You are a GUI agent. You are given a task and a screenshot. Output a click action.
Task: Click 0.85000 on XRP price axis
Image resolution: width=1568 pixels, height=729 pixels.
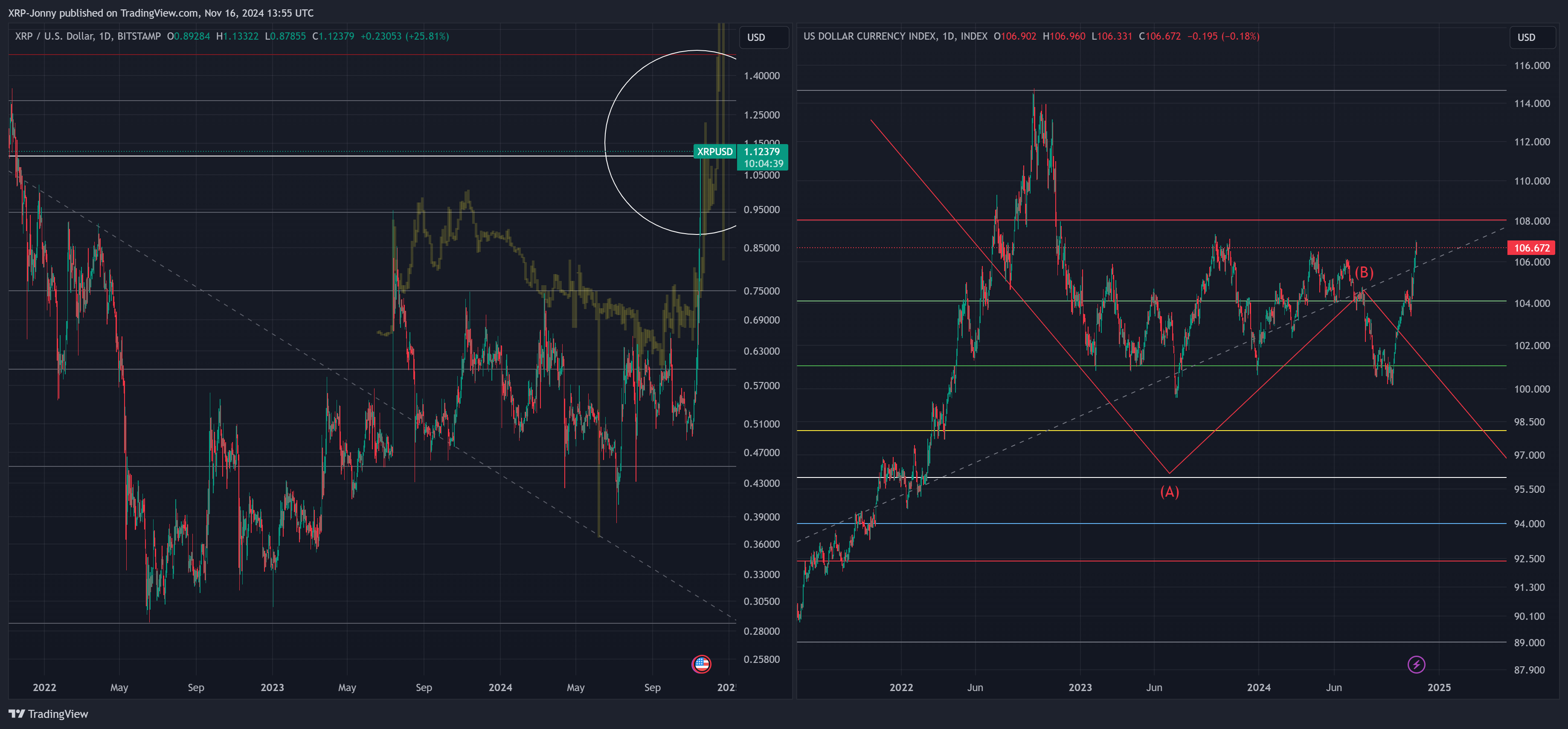(x=761, y=248)
